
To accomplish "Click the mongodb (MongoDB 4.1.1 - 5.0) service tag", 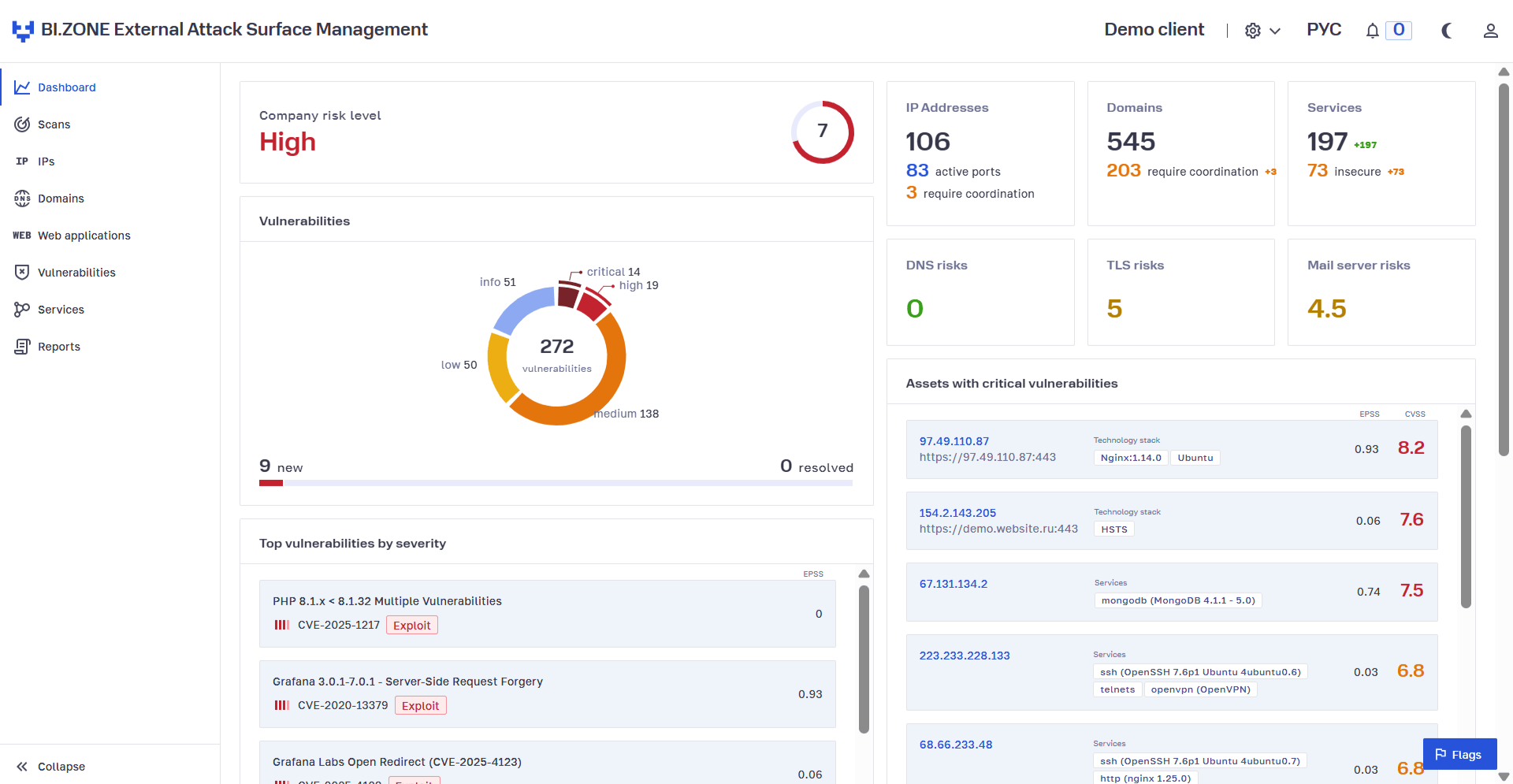I will click(1178, 600).
